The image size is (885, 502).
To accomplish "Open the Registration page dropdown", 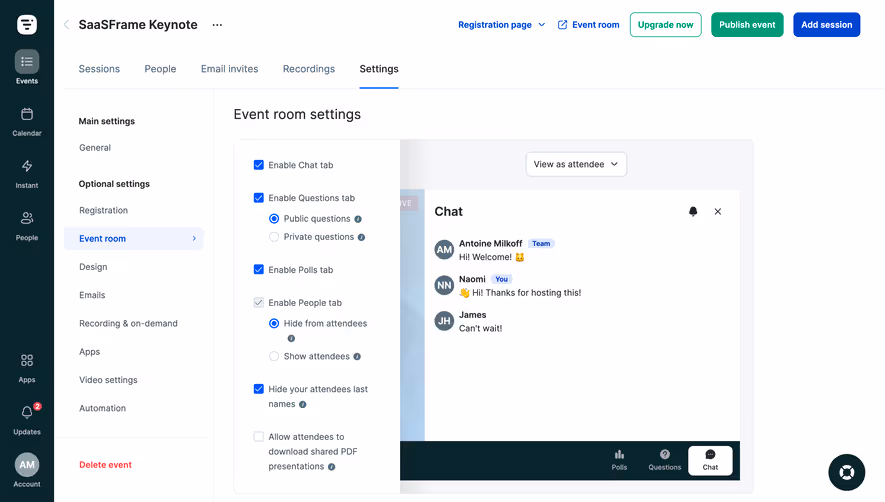I will click(501, 25).
